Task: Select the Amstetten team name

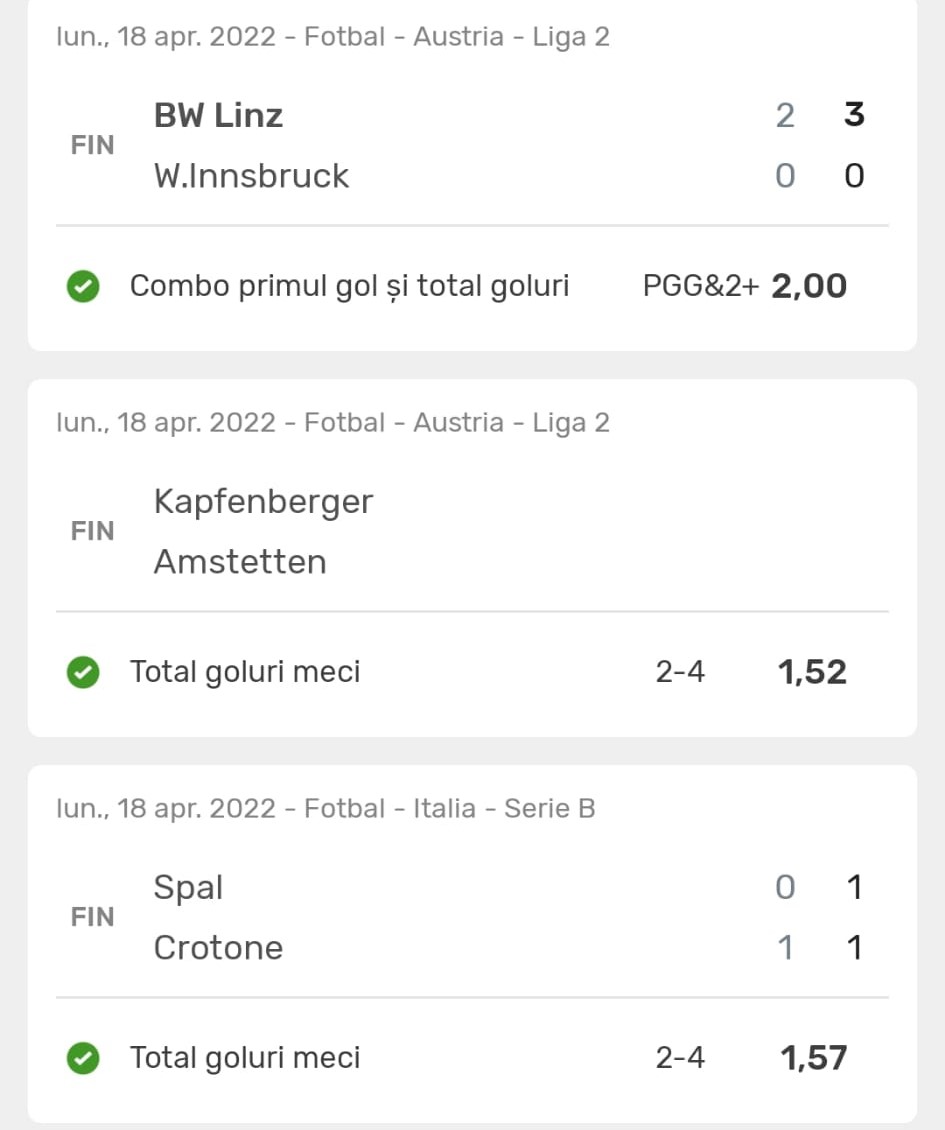Action: [x=240, y=562]
